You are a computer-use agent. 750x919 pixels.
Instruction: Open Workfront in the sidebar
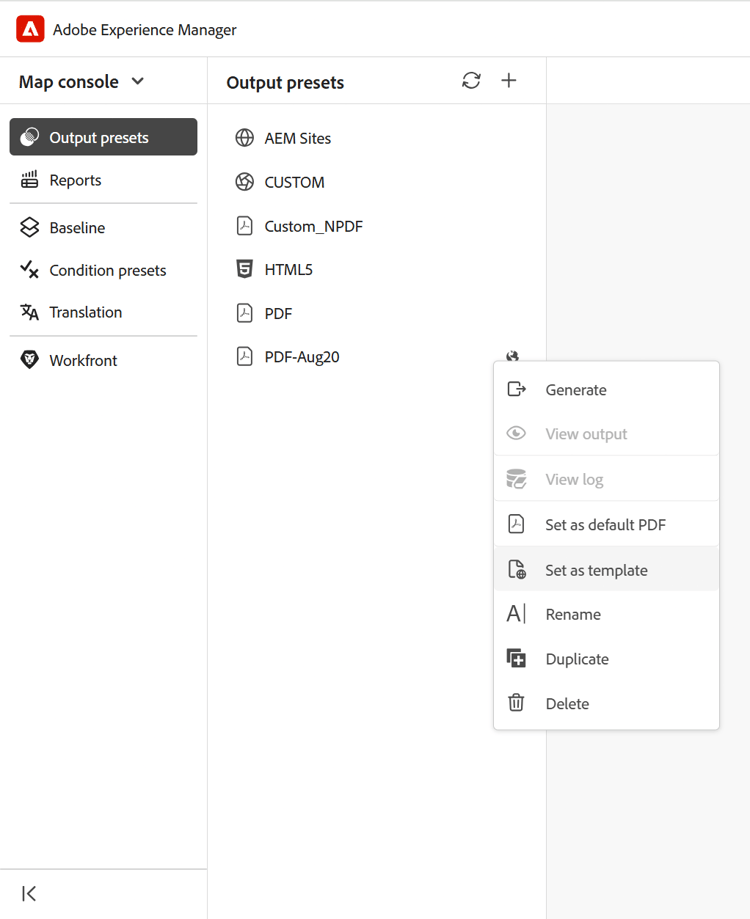103,360
